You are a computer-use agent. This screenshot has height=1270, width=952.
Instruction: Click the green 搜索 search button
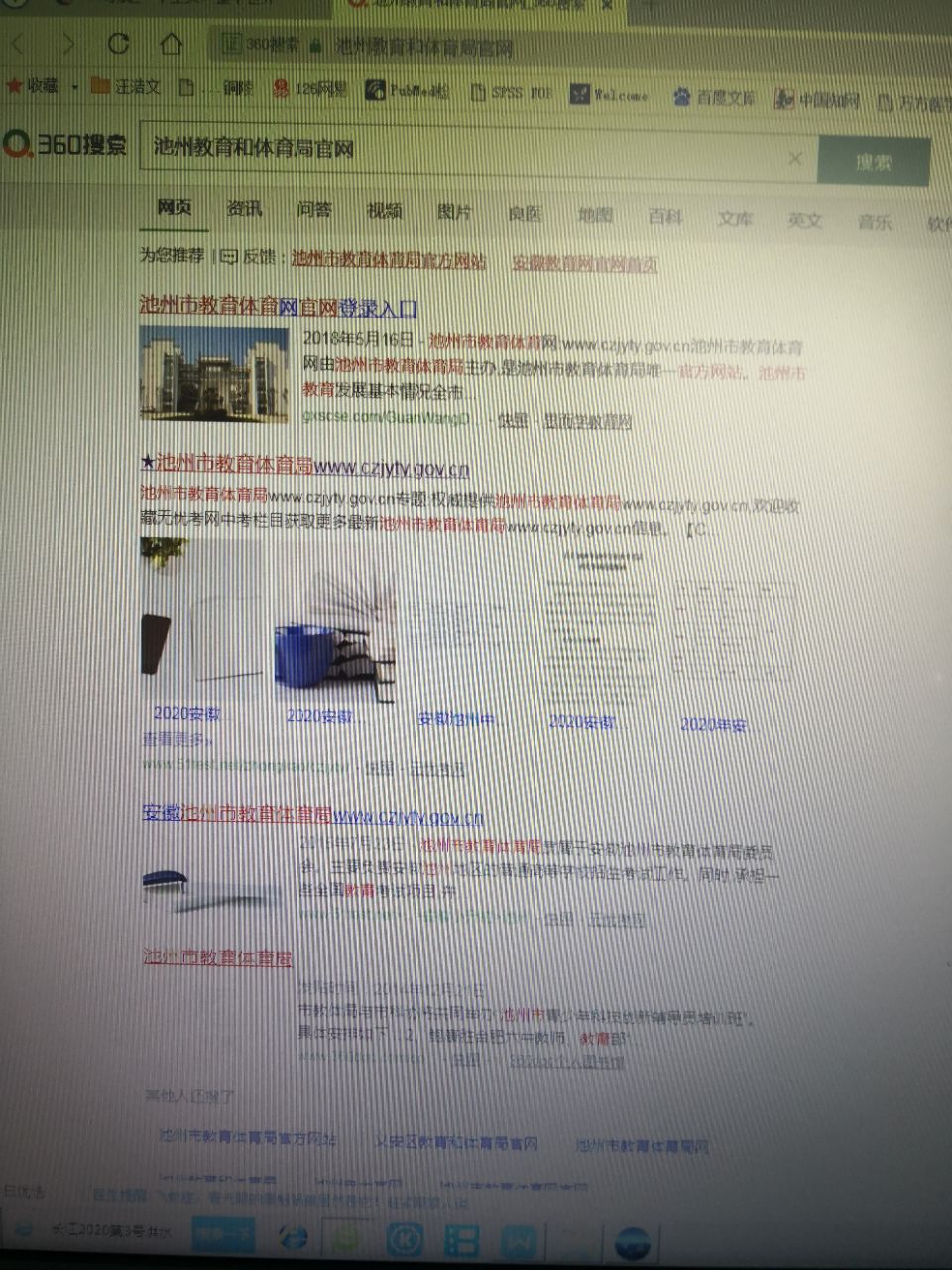point(873,161)
